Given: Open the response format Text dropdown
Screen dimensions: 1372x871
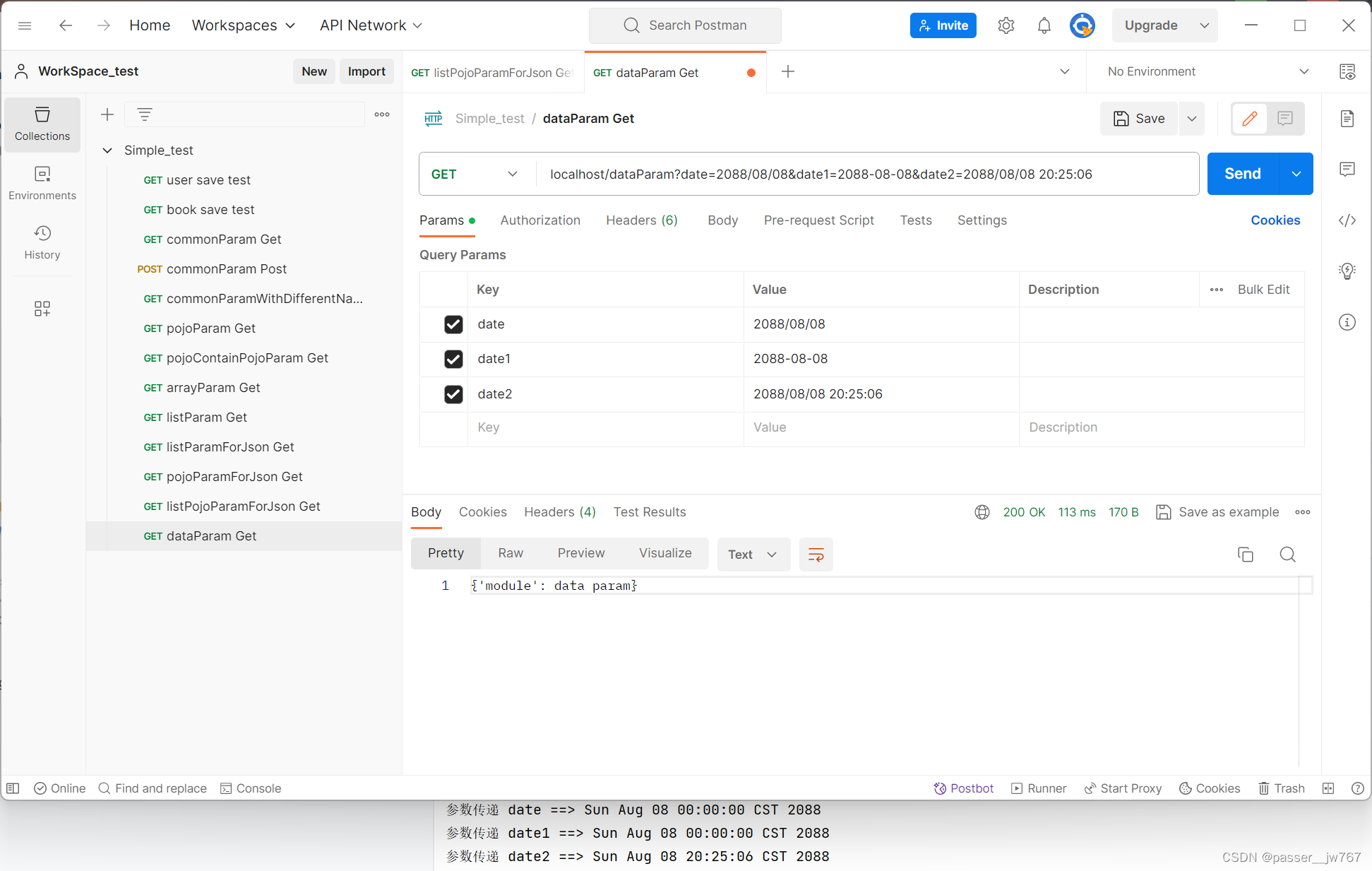Looking at the screenshot, I should [x=752, y=554].
